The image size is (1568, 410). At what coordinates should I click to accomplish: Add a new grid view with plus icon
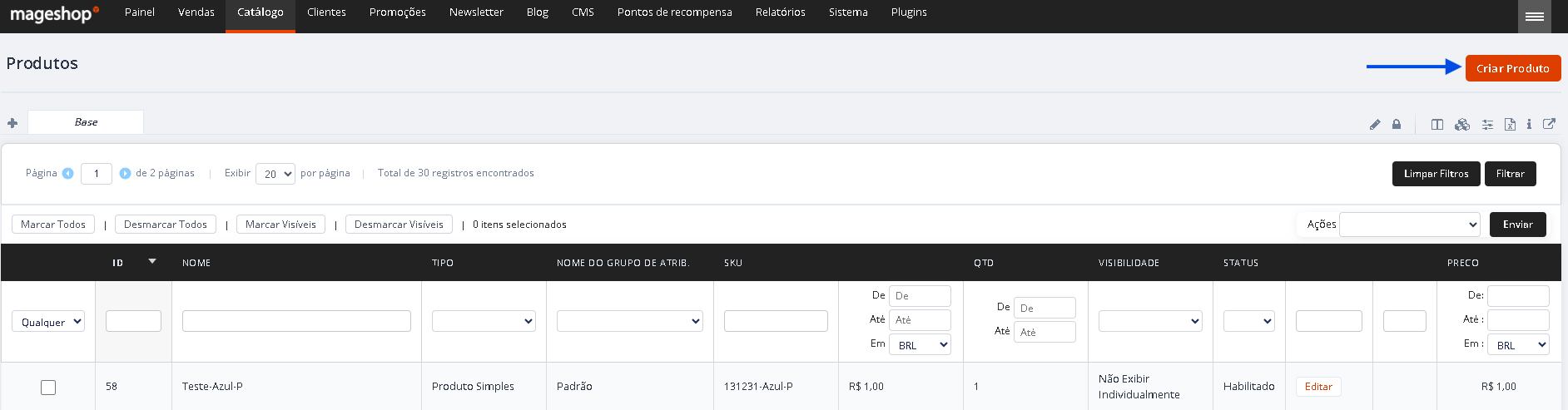pyautogui.click(x=12, y=123)
